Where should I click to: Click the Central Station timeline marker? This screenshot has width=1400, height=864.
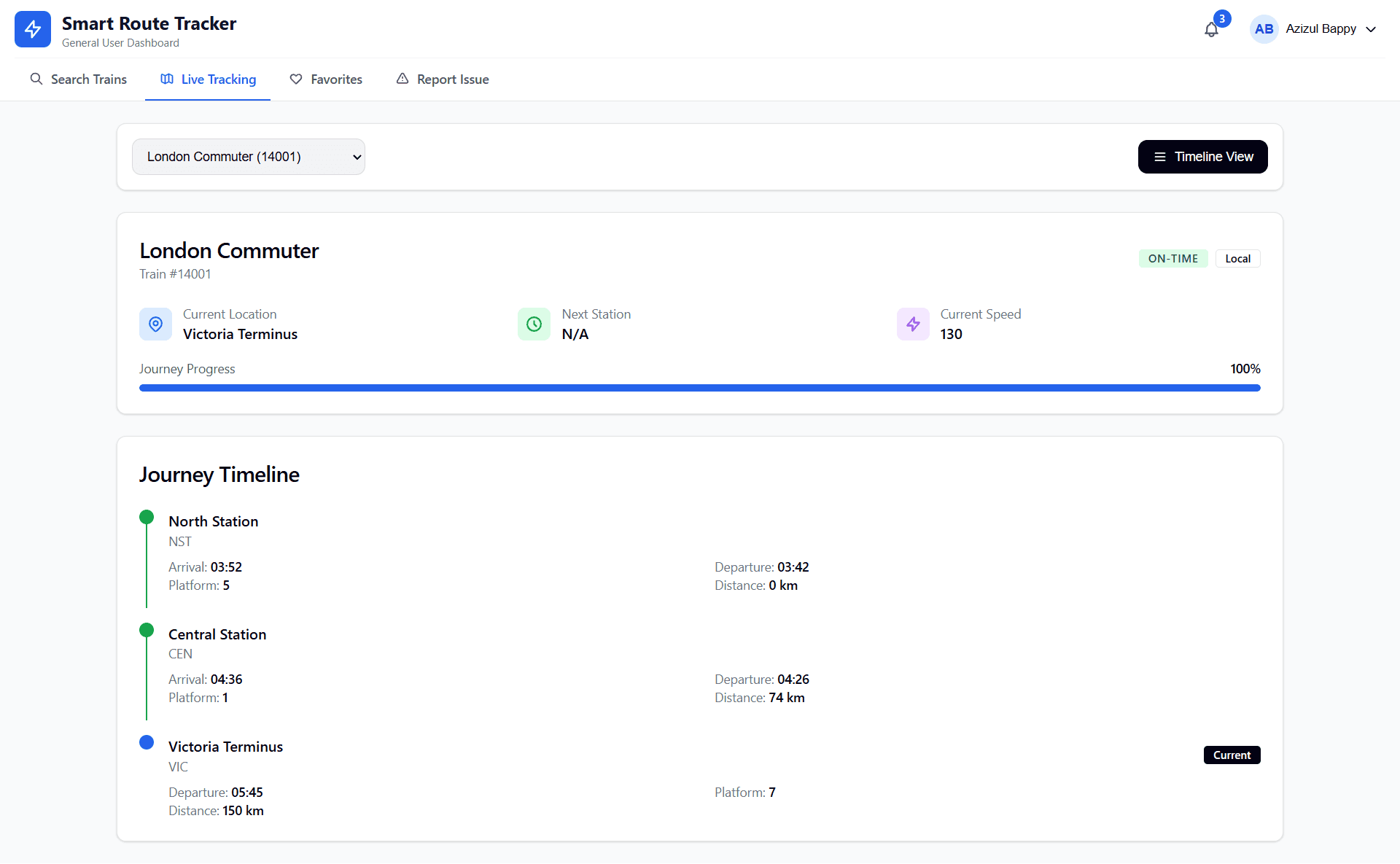click(x=147, y=630)
